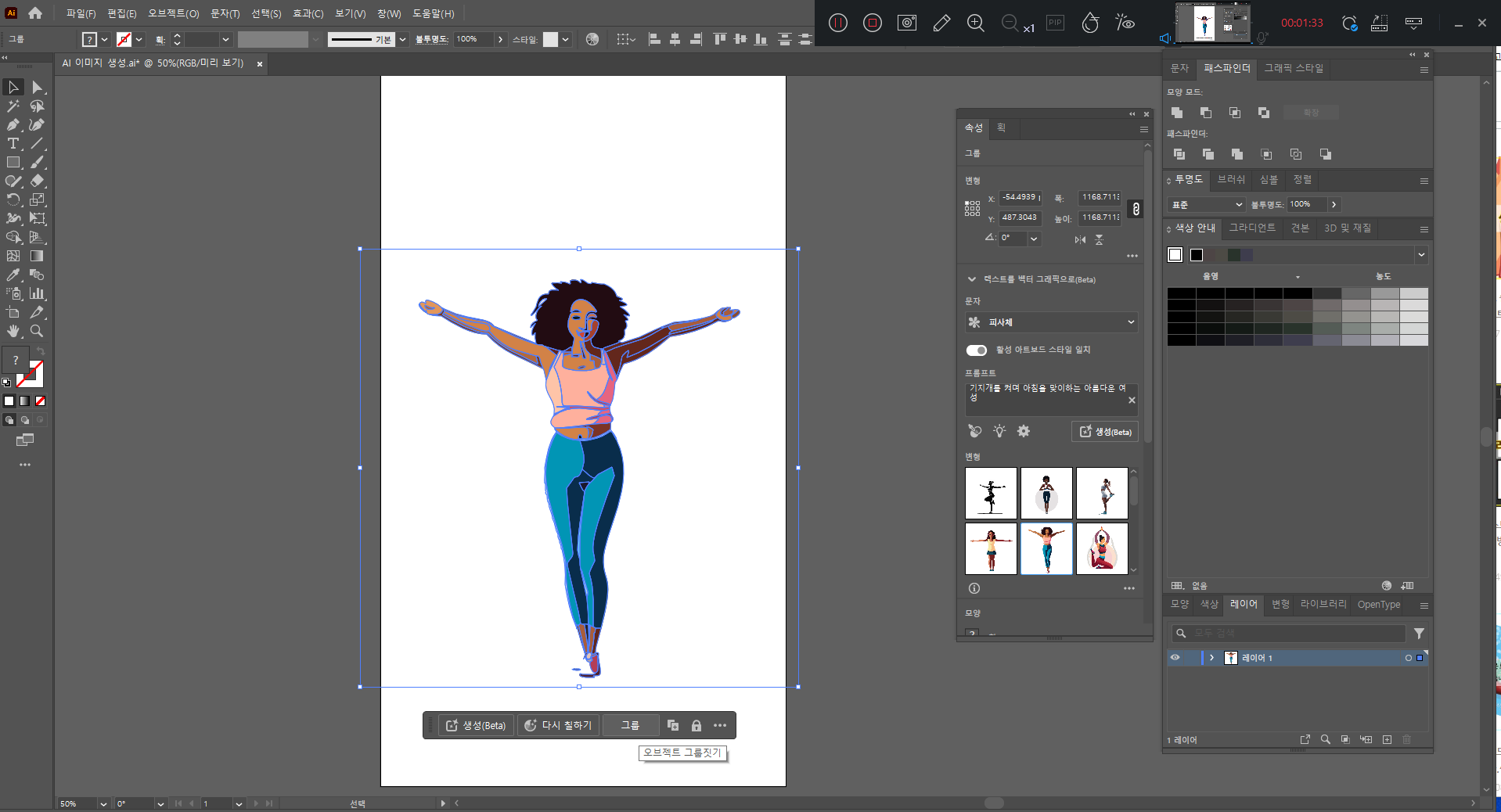Click the 다시 칠하기 button

pyautogui.click(x=557, y=725)
